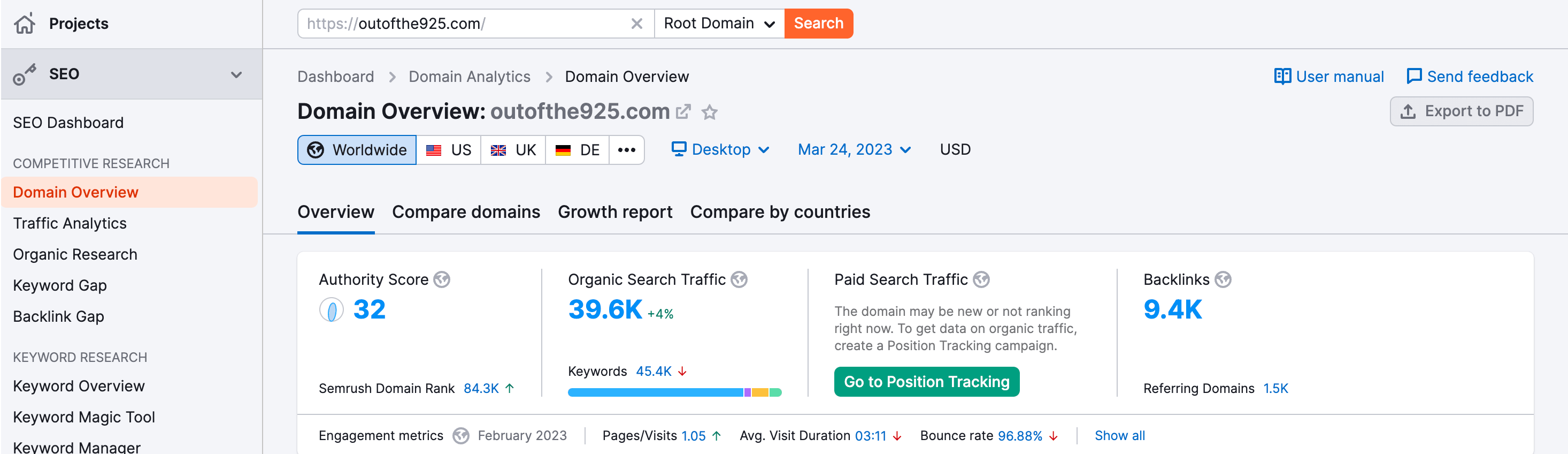Click the Send feedback chat icon
The height and width of the screenshot is (454, 1568).
[1414, 76]
